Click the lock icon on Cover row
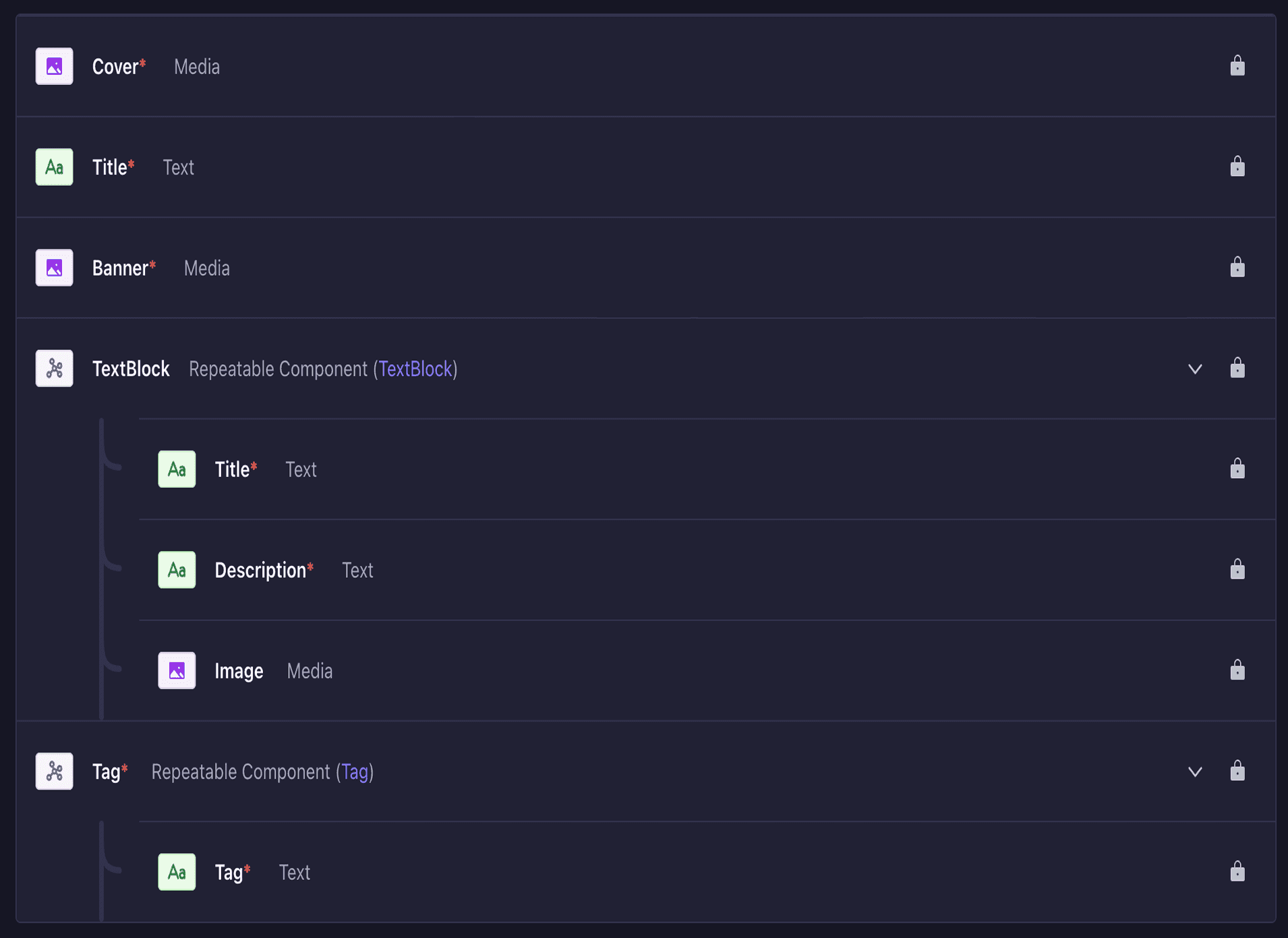This screenshot has width=1288, height=938. 1237,65
